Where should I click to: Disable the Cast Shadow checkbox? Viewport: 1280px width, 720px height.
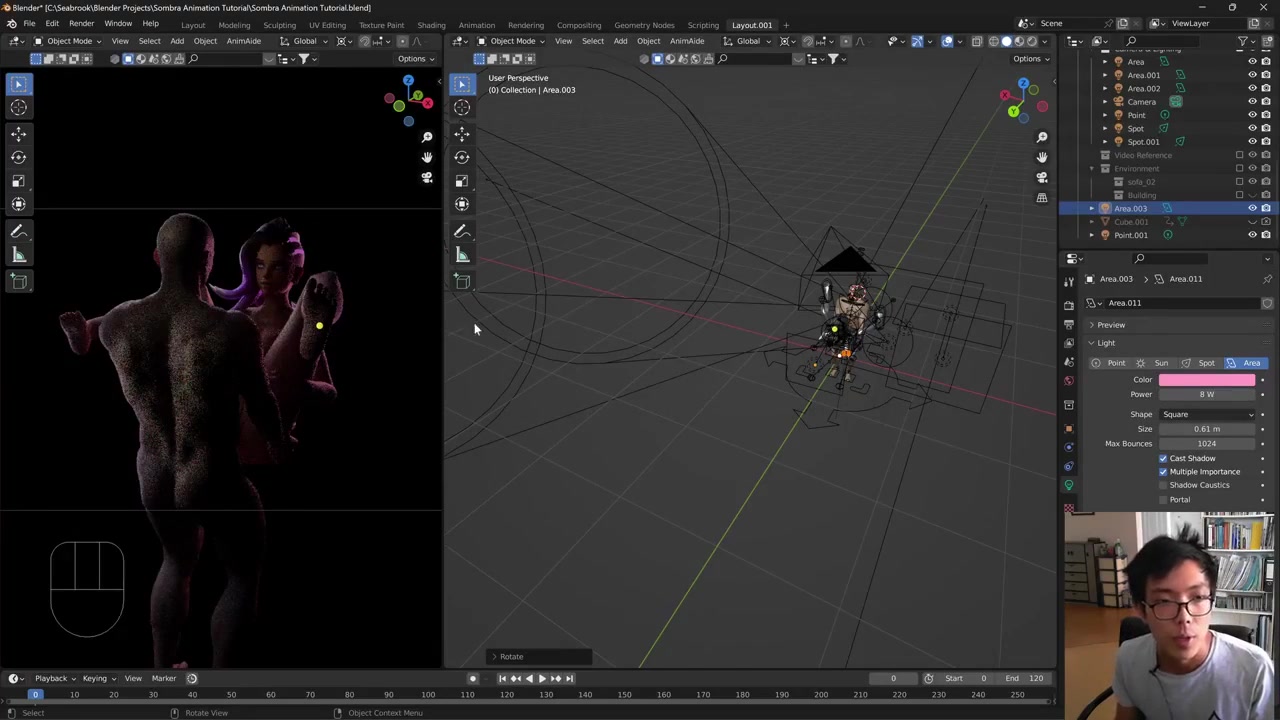click(1163, 458)
